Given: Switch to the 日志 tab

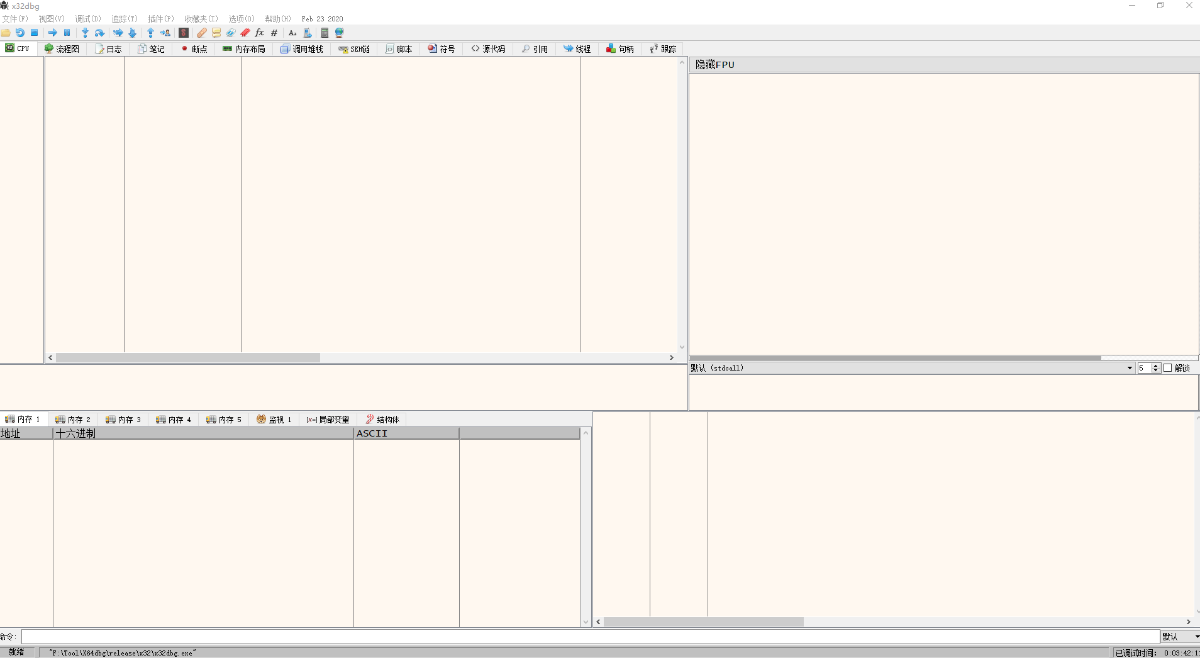Looking at the screenshot, I should [108, 48].
